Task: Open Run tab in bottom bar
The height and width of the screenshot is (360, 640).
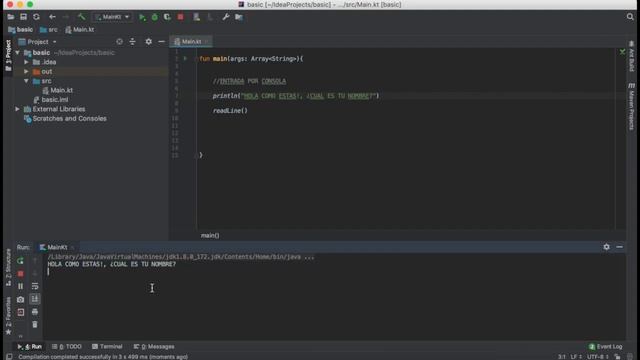Action: point(29,347)
